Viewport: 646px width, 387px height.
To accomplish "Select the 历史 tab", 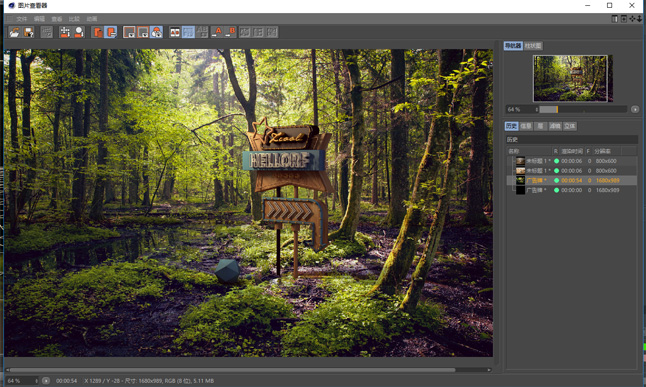I will point(511,126).
